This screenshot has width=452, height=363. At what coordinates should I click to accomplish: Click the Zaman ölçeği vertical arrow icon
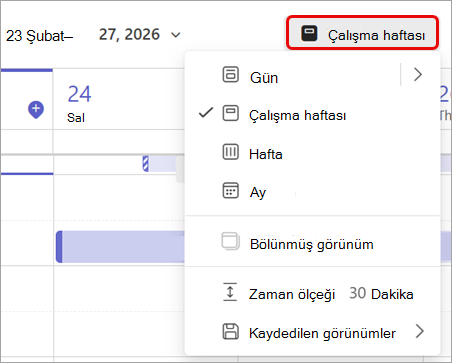230,292
